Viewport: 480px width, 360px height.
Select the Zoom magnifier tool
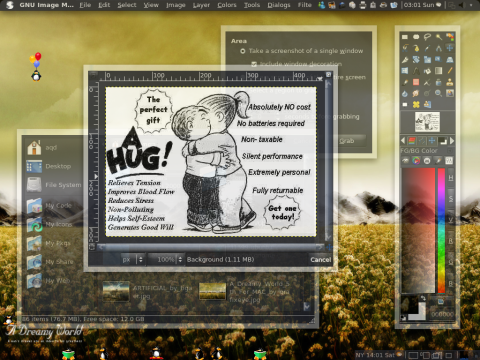(x=439, y=93)
